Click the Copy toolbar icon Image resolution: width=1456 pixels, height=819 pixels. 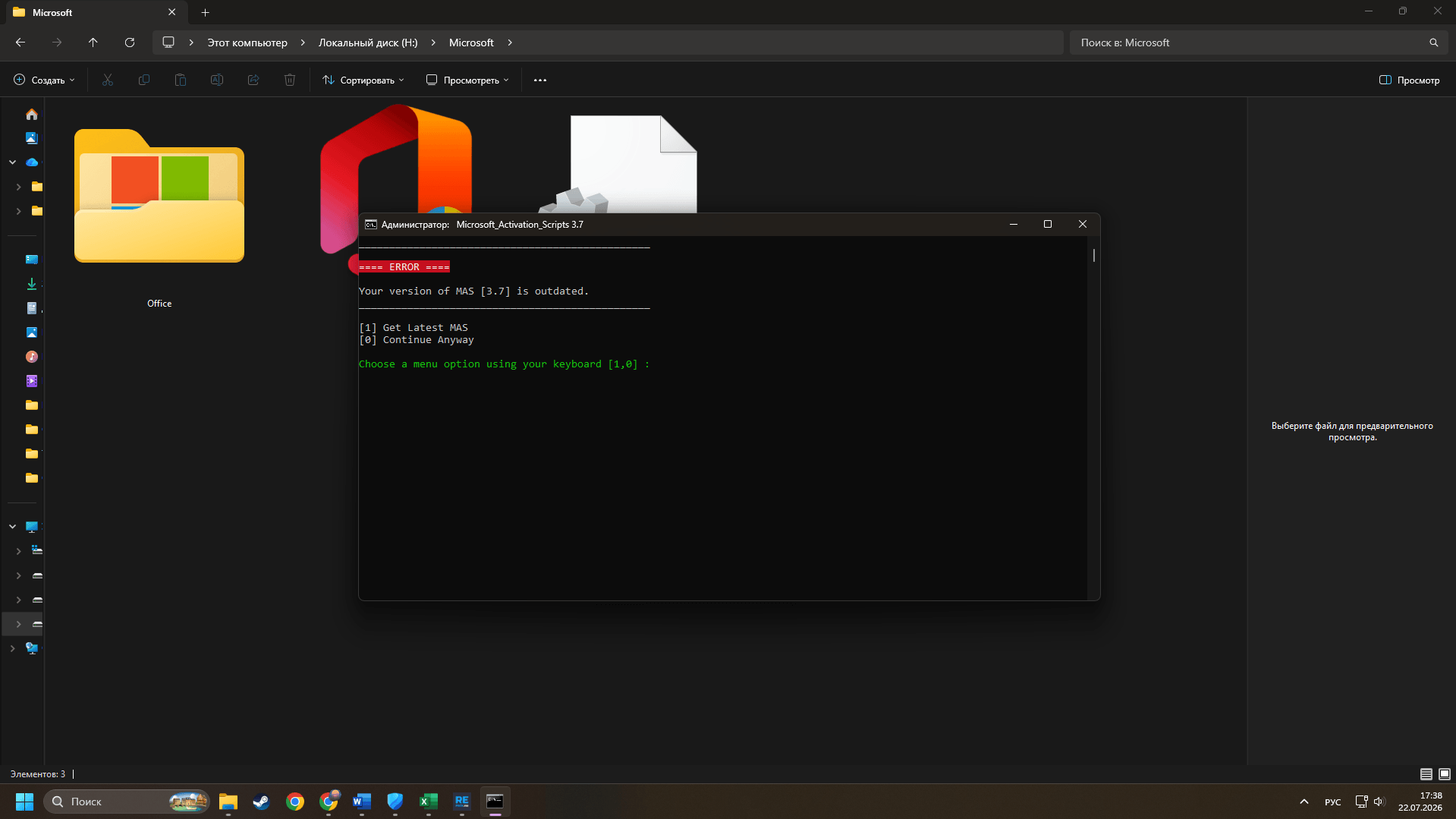pyautogui.click(x=144, y=80)
